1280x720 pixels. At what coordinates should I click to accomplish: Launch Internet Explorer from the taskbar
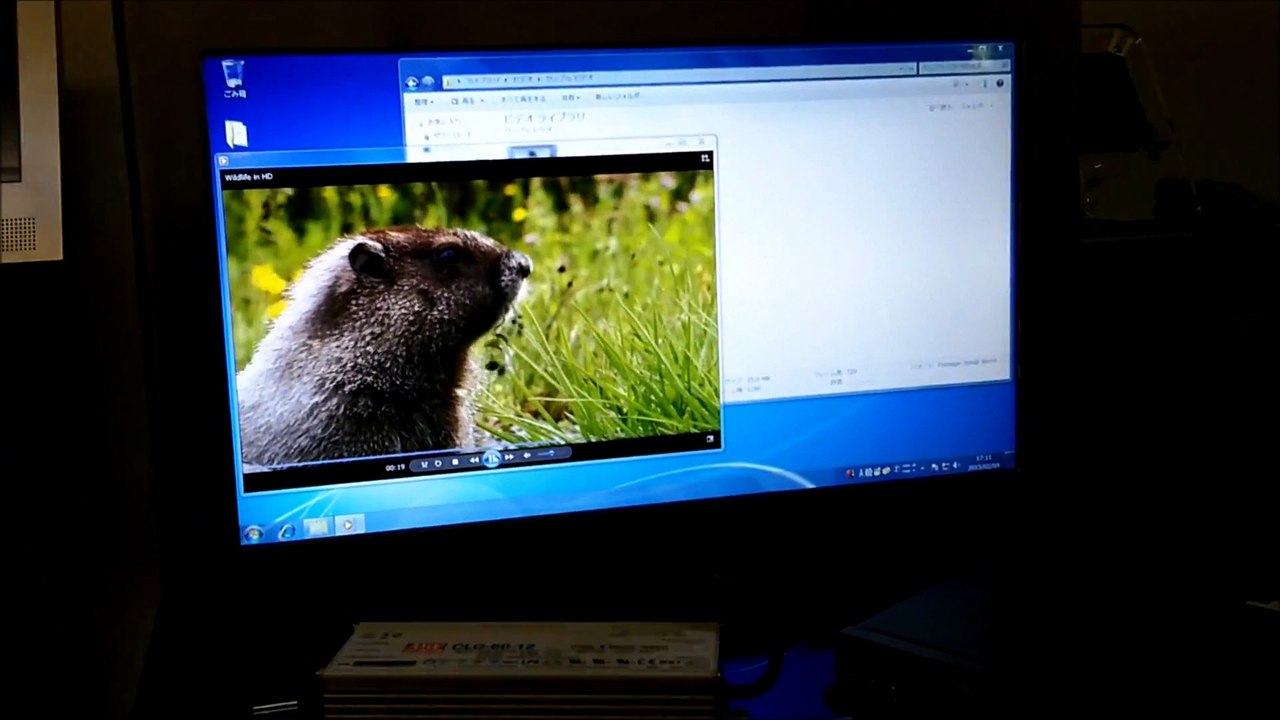pyautogui.click(x=286, y=531)
